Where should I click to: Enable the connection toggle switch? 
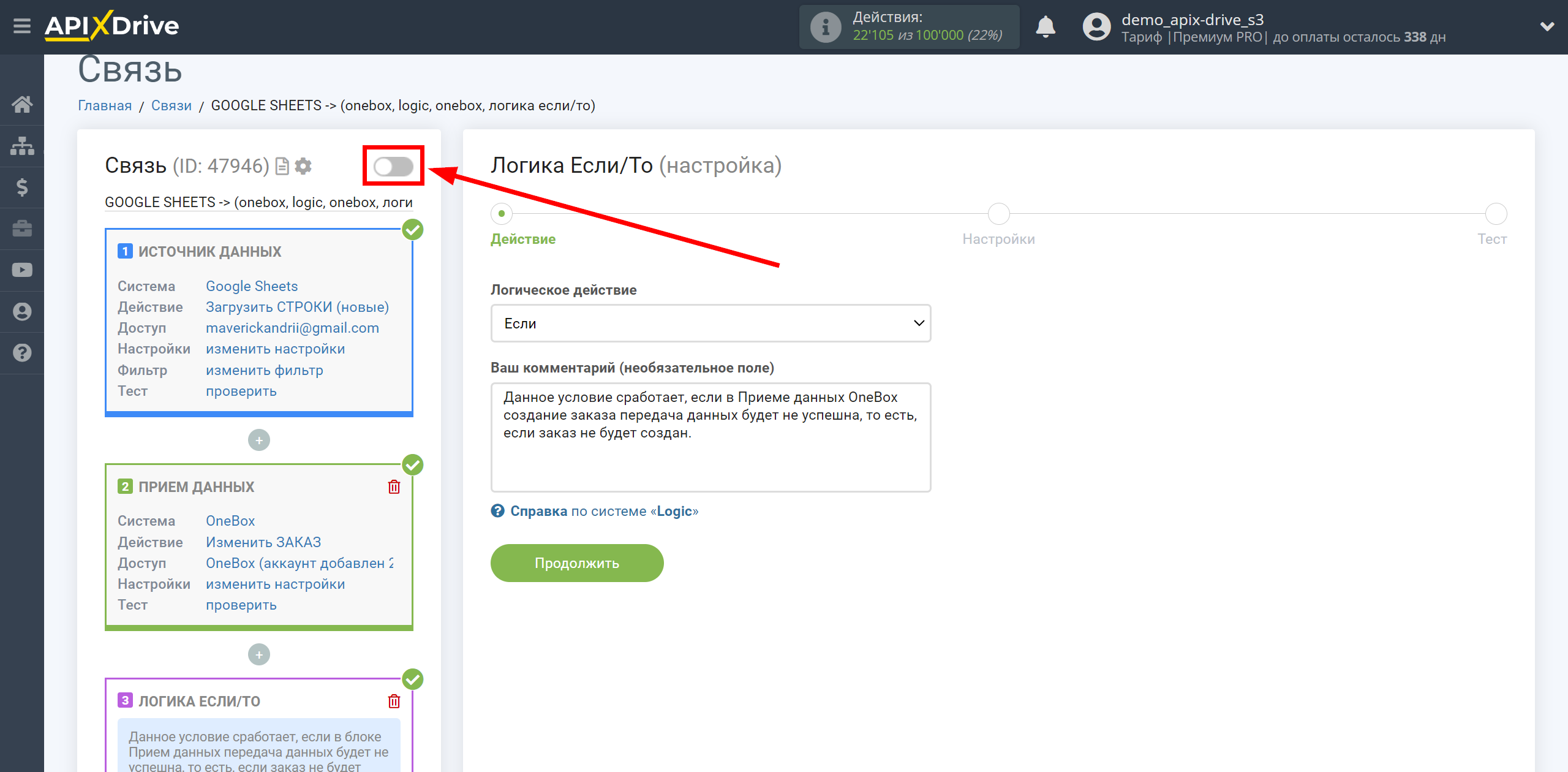point(394,166)
